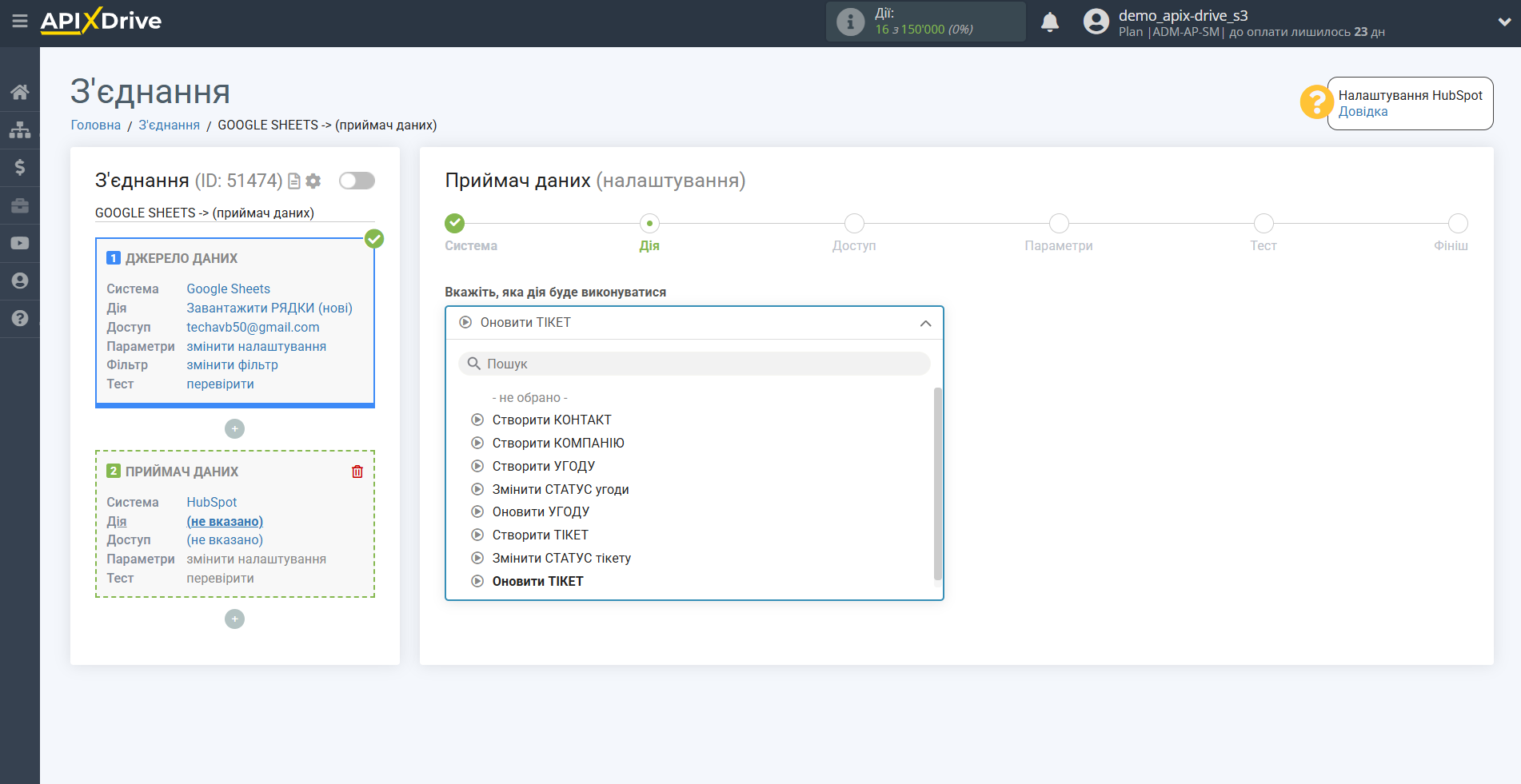This screenshot has width=1521, height=784.
Task: Select bold Оновити ТІКЕТ list option
Action: point(537,582)
